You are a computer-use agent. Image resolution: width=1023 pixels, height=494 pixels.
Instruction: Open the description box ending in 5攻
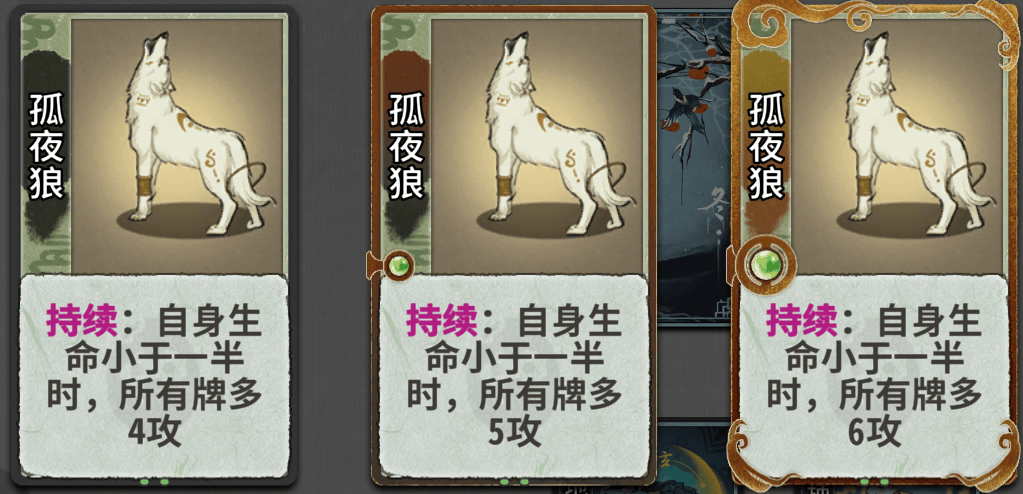tap(515, 377)
